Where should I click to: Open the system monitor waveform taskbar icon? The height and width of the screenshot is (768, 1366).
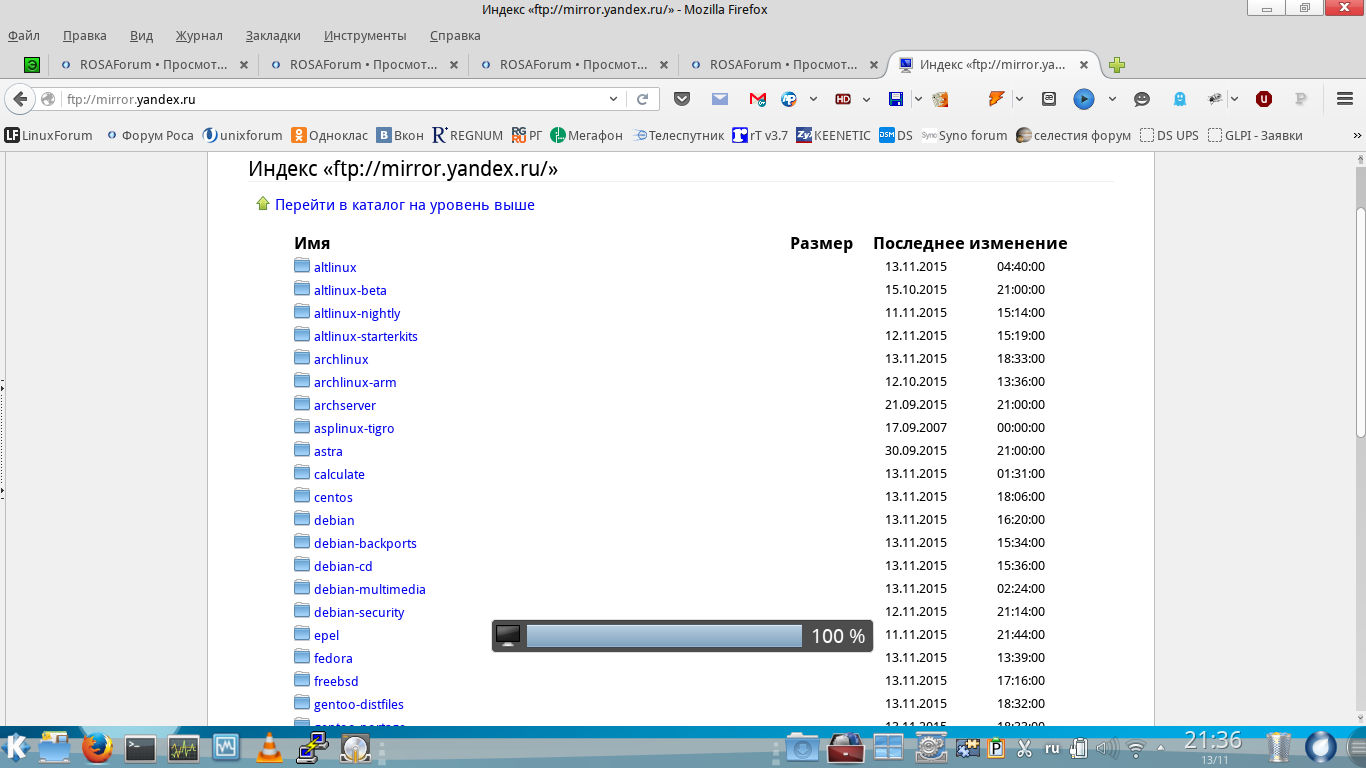[x=183, y=747]
